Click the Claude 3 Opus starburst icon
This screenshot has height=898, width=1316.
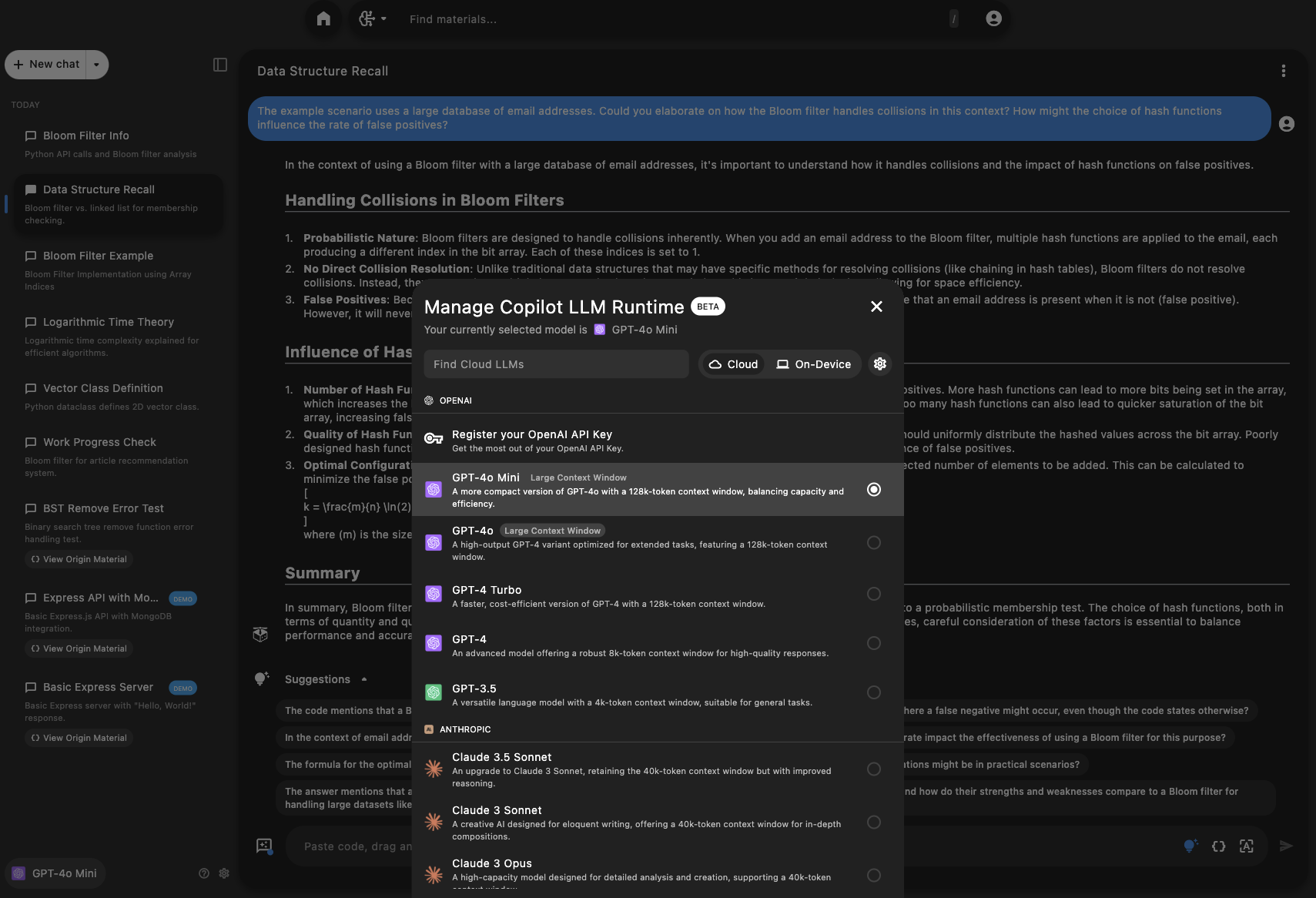[434, 875]
